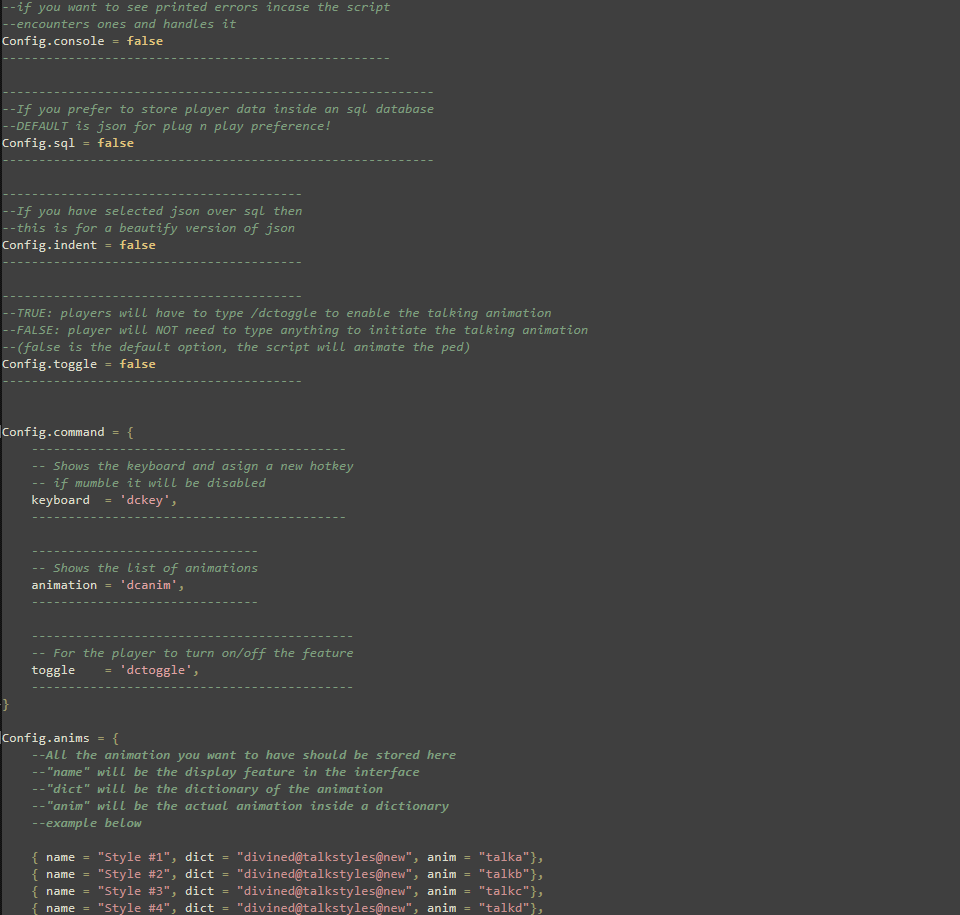Click 'Shows the list of animations' comment
Image resolution: width=960 pixels, height=915 pixels.
tap(144, 568)
